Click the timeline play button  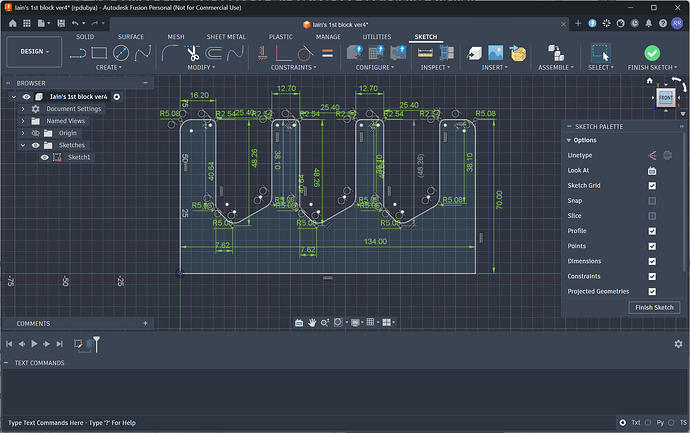point(34,344)
